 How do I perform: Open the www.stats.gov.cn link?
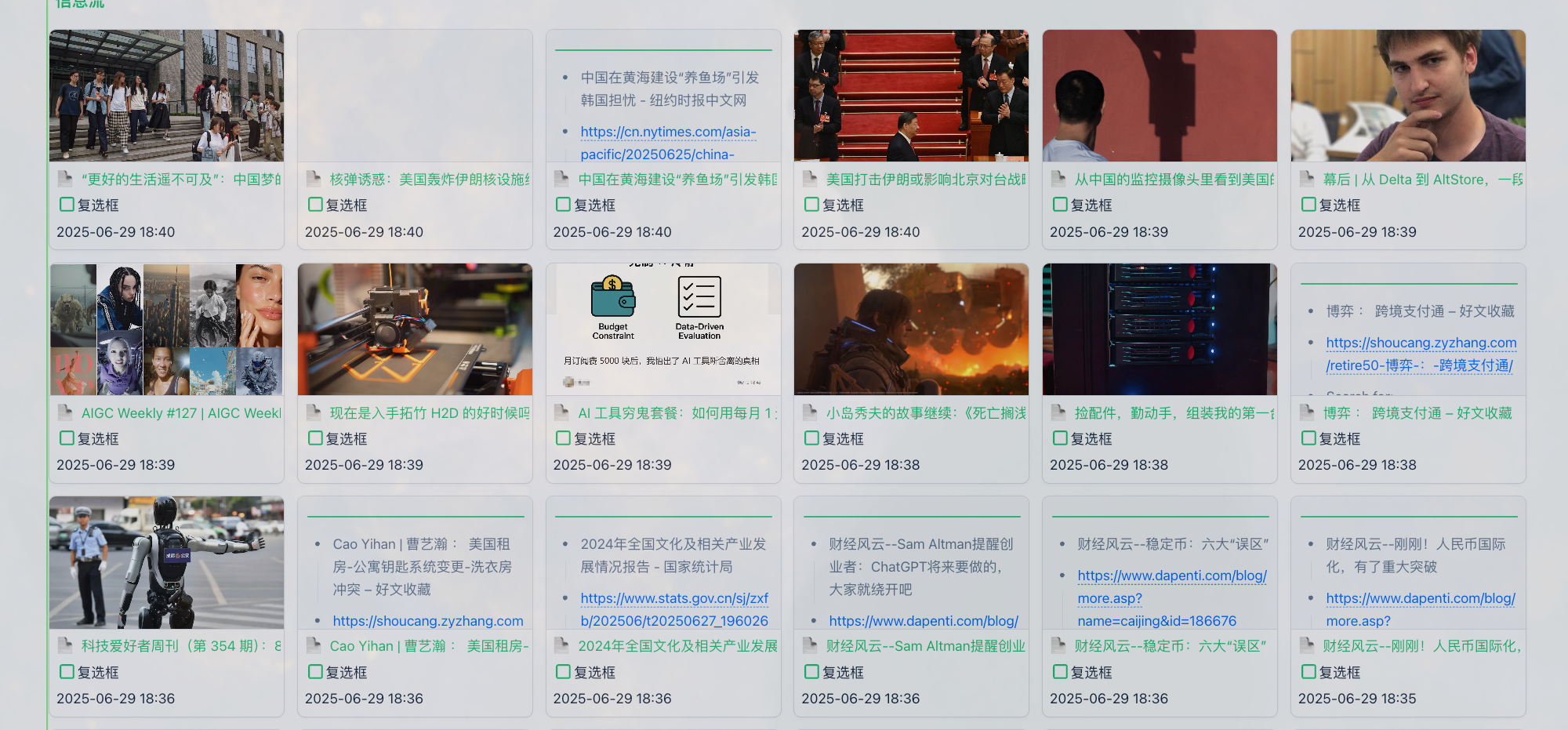coord(674,609)
